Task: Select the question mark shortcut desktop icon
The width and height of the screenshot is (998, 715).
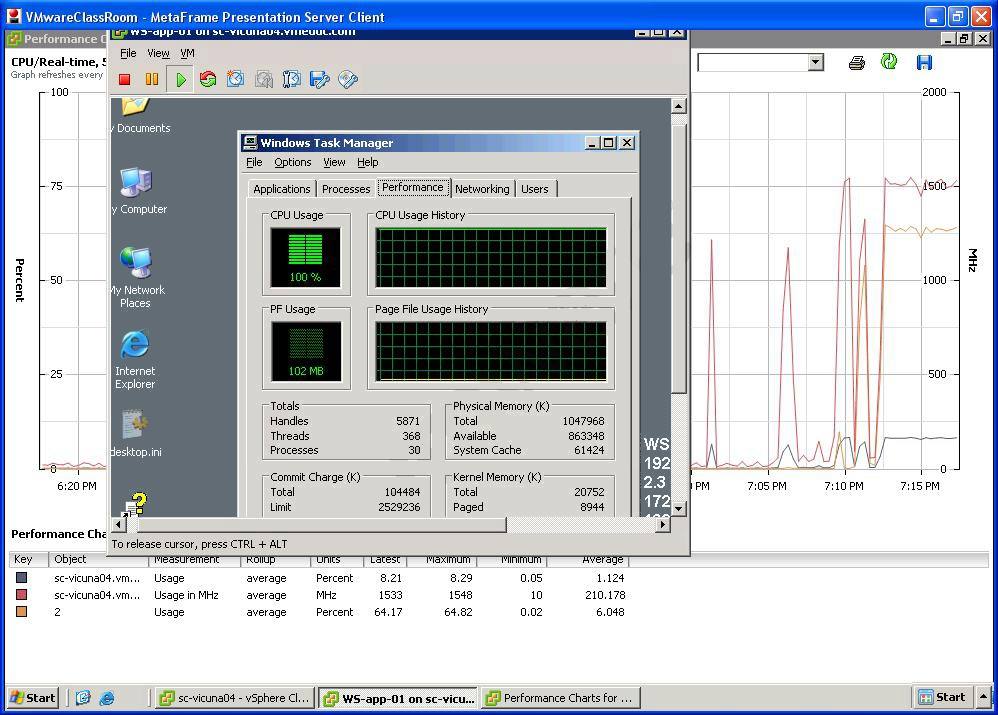Action: (136, 504)
